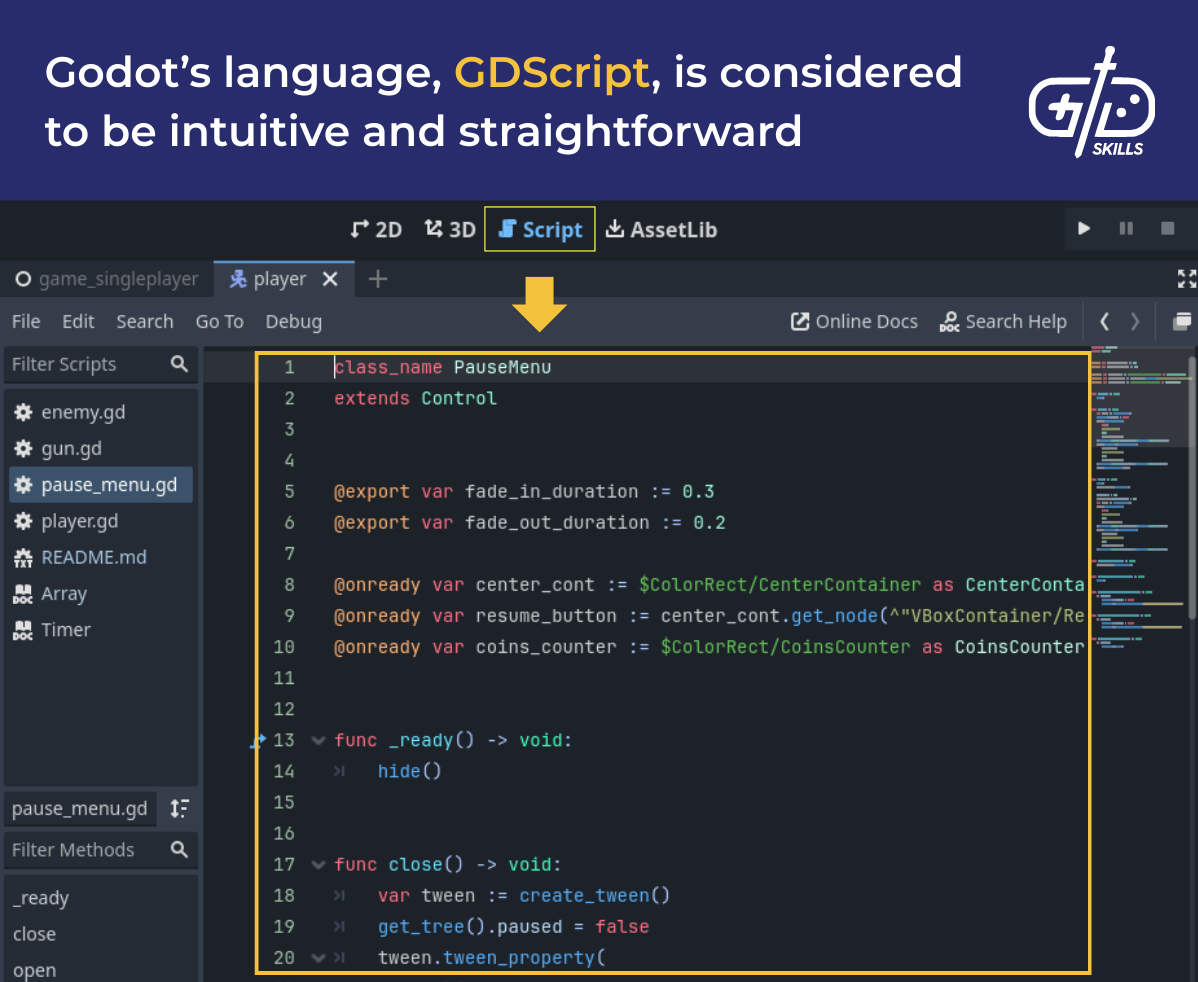The image size is (1198, 982).
Task: Open the AssetLib view
Action: (661, 229)
